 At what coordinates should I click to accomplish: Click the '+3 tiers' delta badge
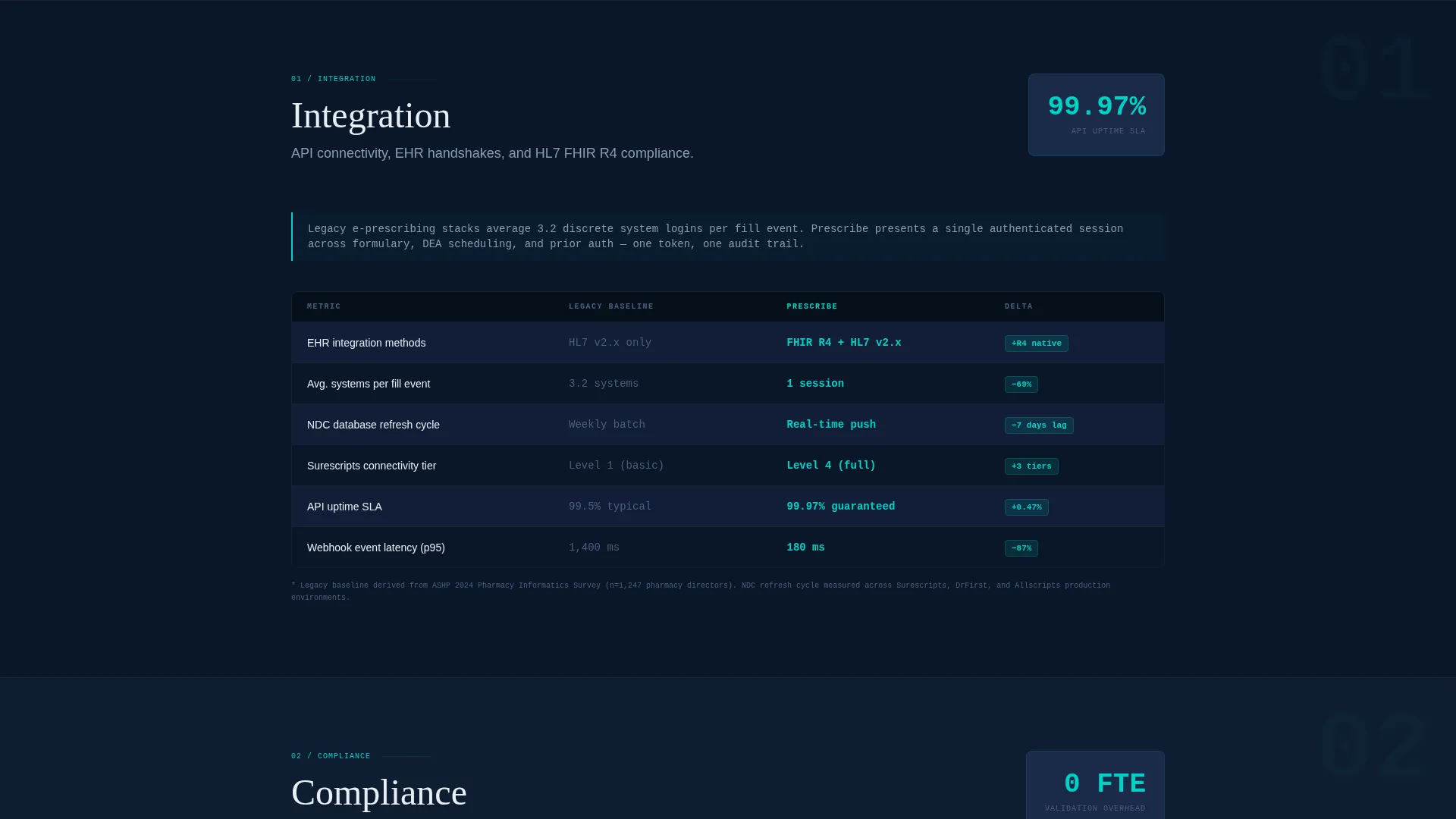(1031, 466)
